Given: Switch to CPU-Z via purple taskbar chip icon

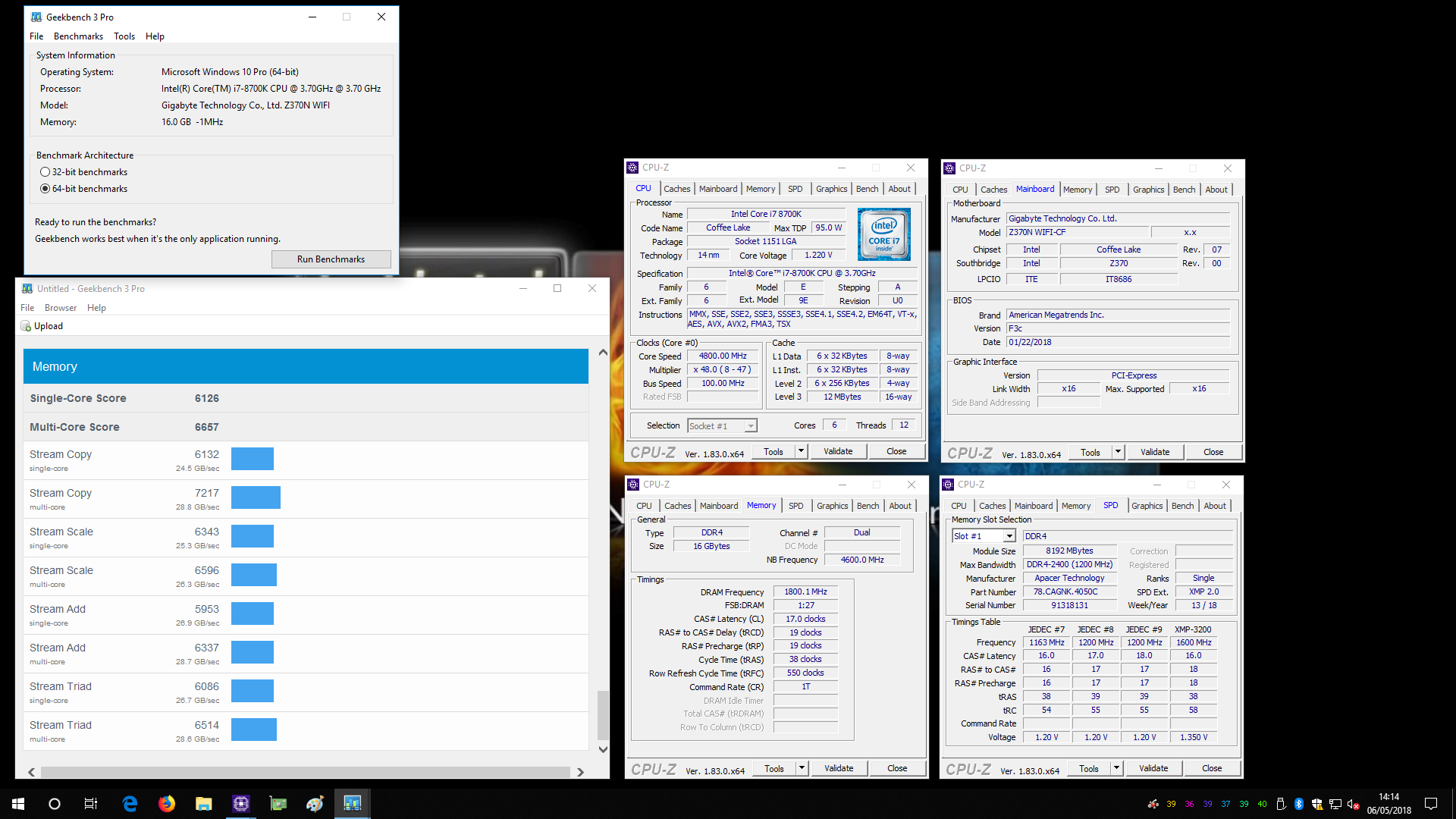Looking at the screenshot, I should (x=240, y=804).
